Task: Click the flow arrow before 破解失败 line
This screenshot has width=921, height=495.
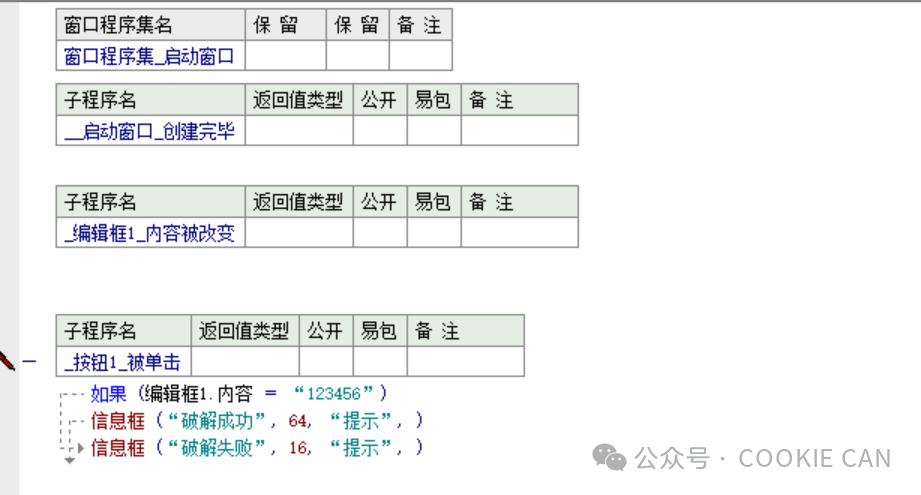Action: [x=79, y=448]
